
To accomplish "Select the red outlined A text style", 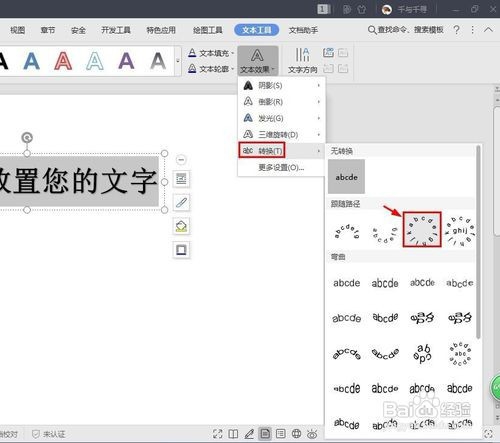I will point(63,61).
